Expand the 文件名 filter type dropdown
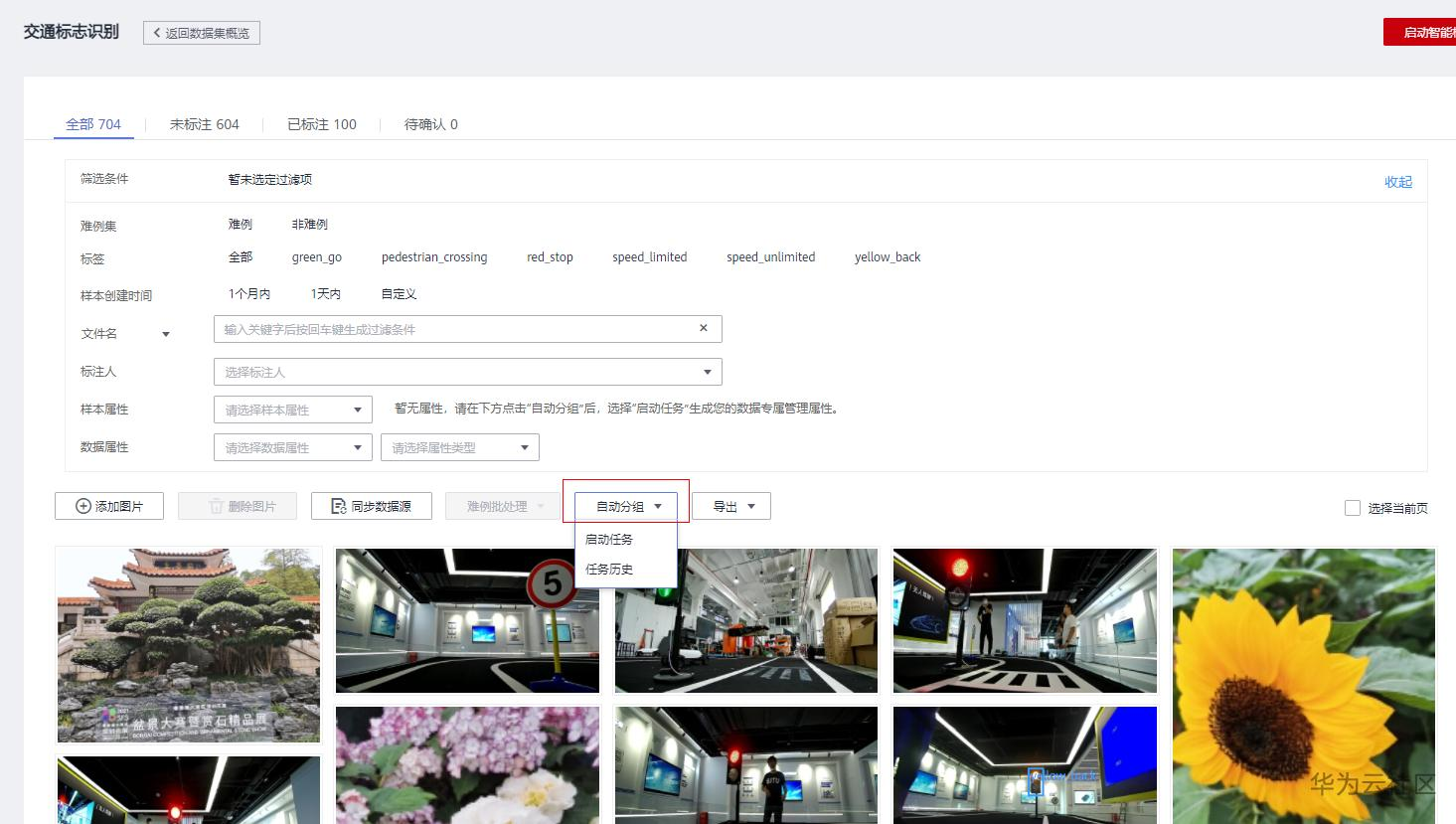1456x824 pixels. click(166, 333)
